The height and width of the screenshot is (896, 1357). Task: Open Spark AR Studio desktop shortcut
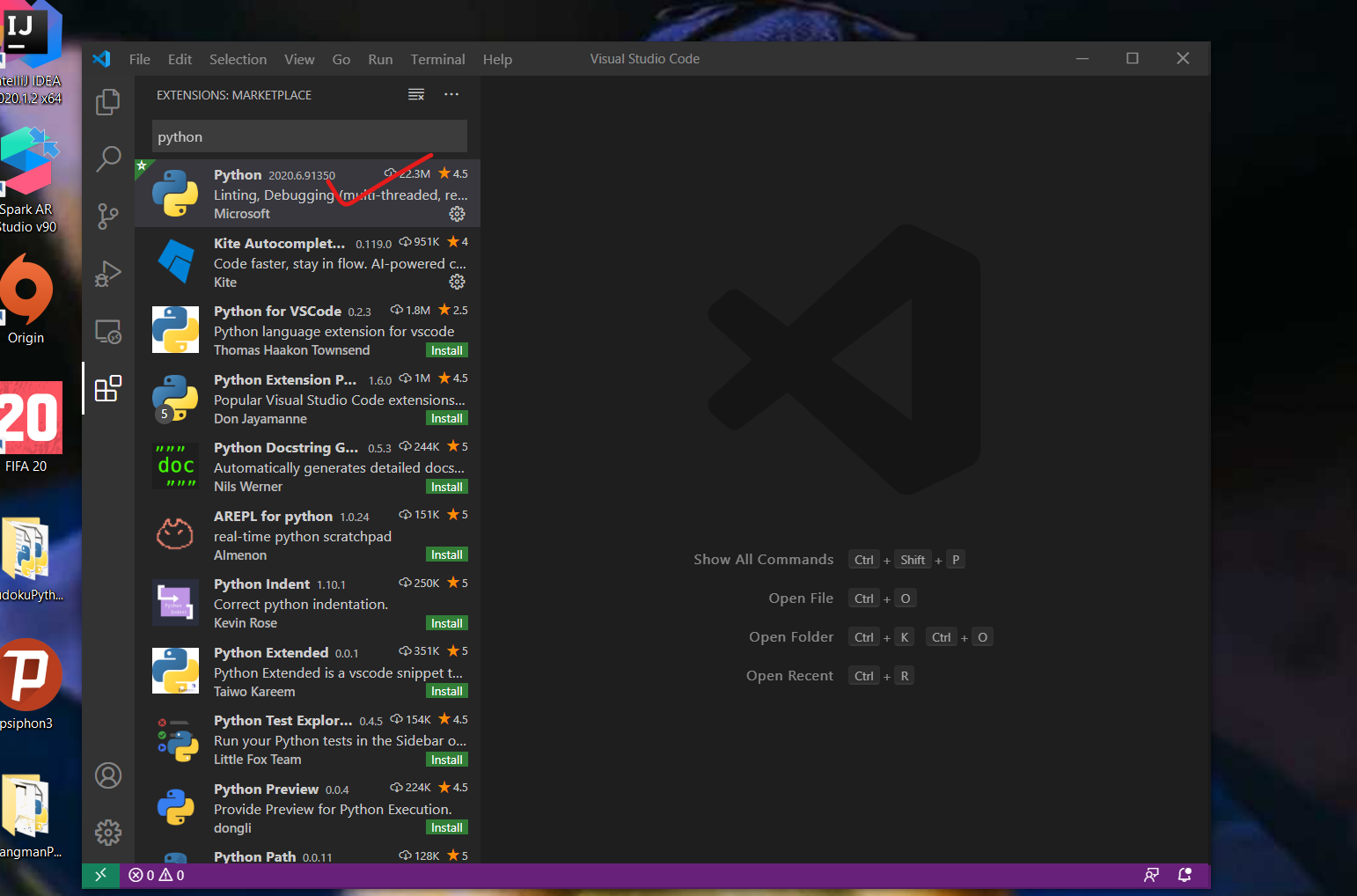tap(29, 180)
